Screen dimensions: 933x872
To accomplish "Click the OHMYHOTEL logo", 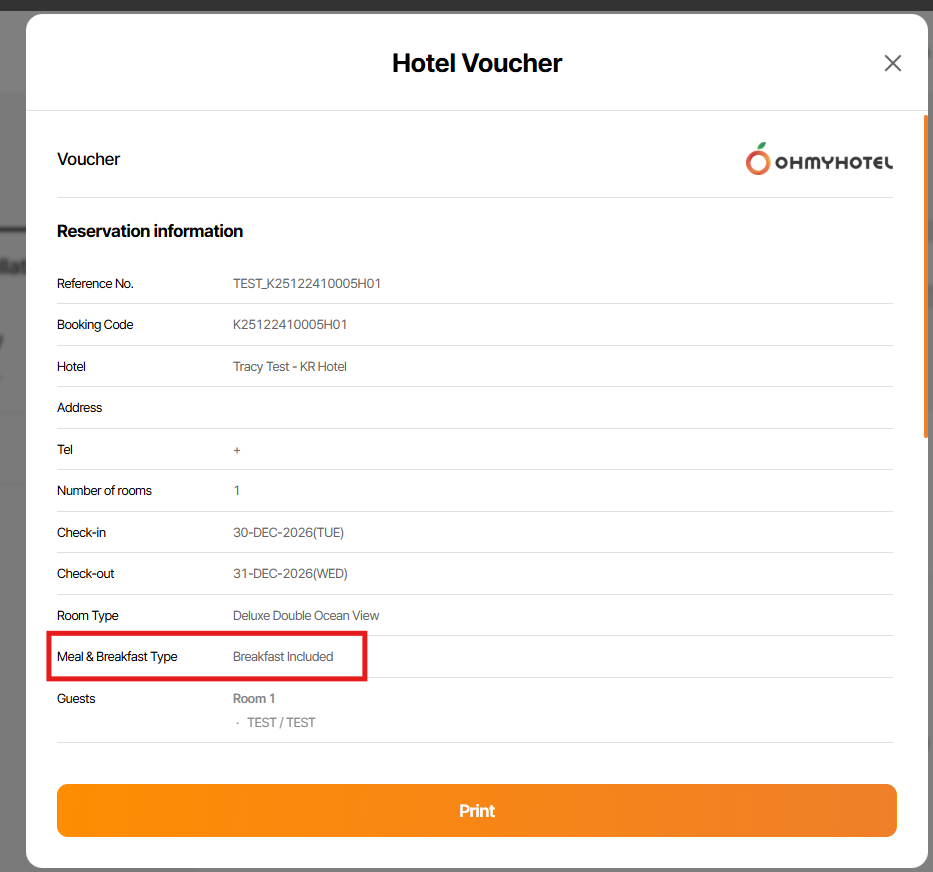I will click(819, 160).
